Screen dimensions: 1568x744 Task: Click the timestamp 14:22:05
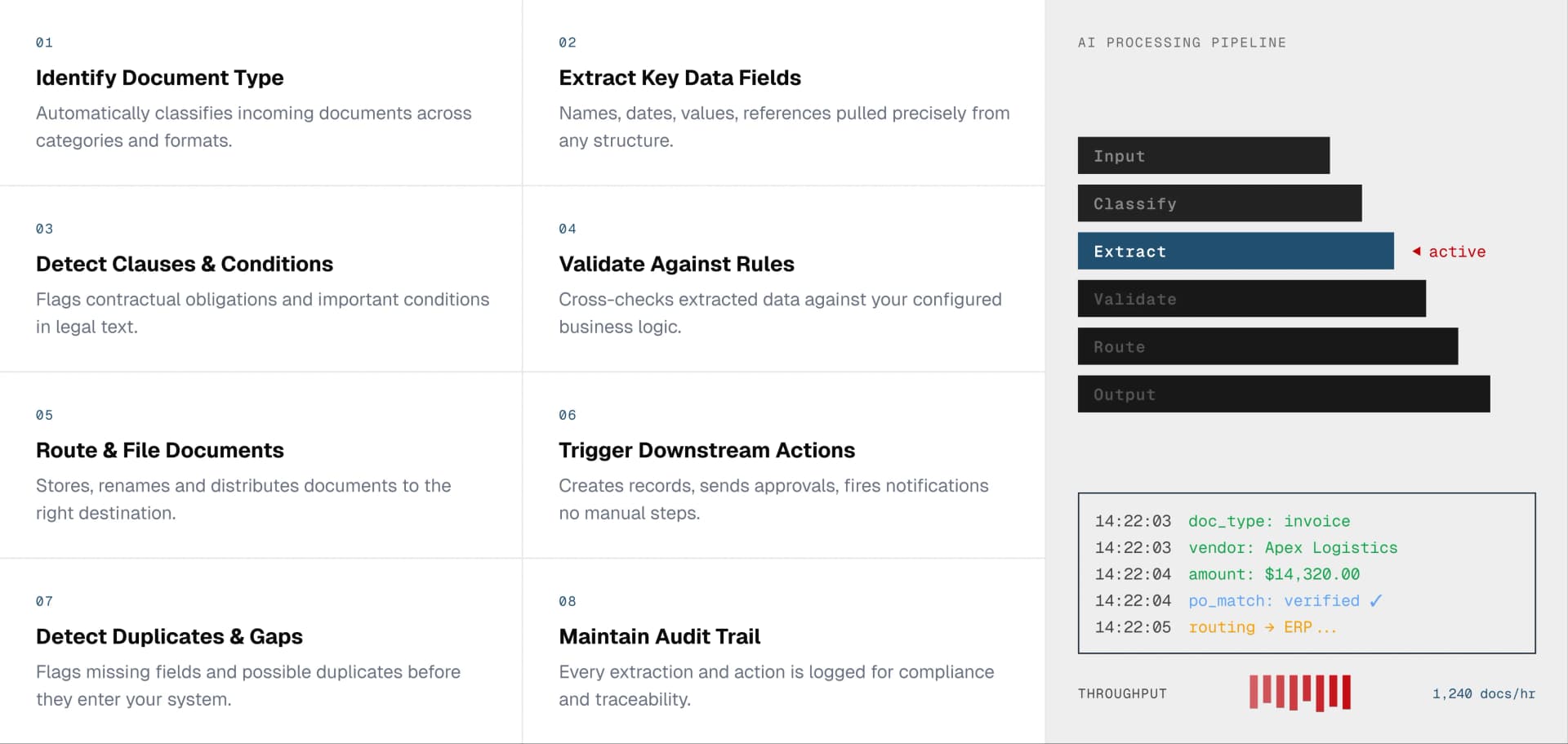coord(1133,627)
